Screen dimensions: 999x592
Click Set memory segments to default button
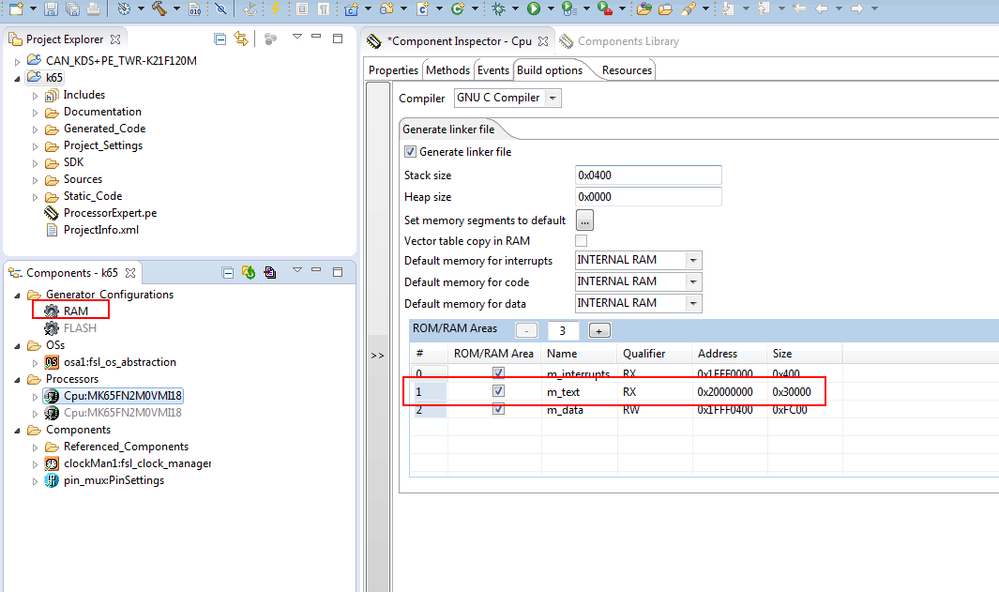tap(585, 220)
